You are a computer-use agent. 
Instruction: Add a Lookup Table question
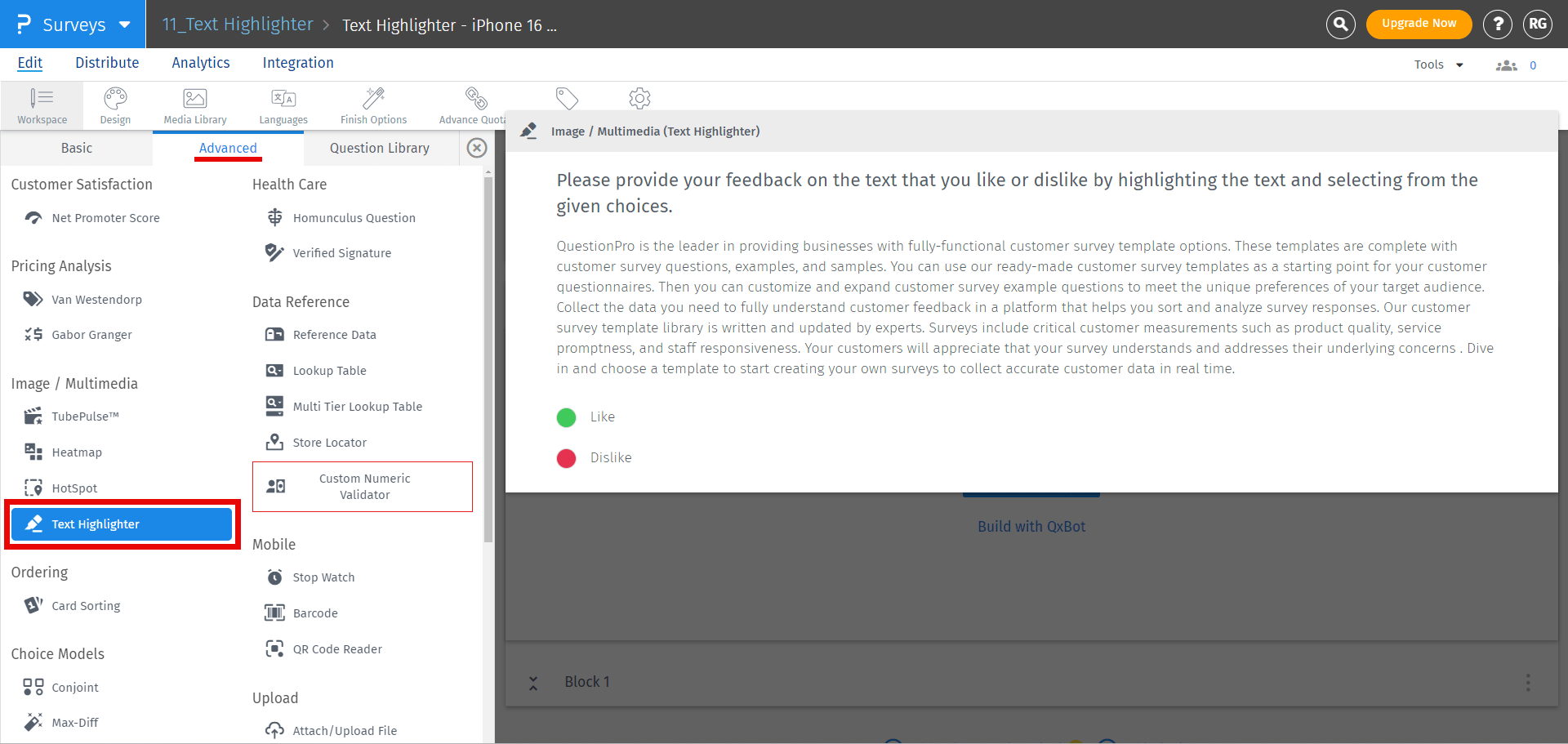coord(315,371)
